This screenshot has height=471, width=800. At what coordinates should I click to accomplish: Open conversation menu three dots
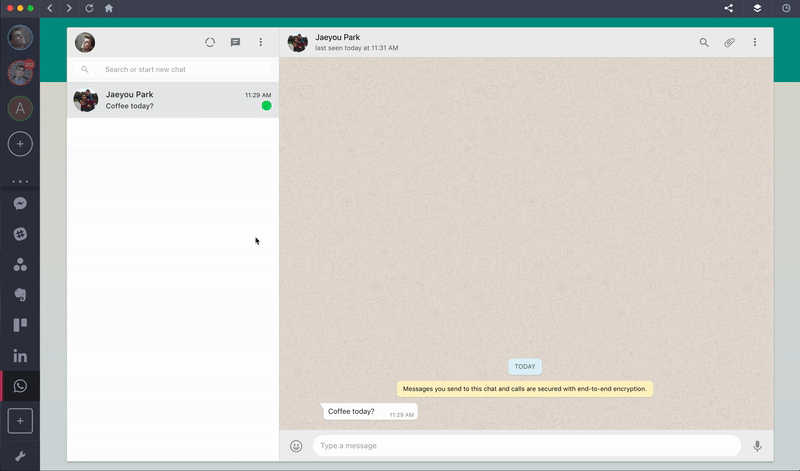pyautogui.click(x=755, y=42)
